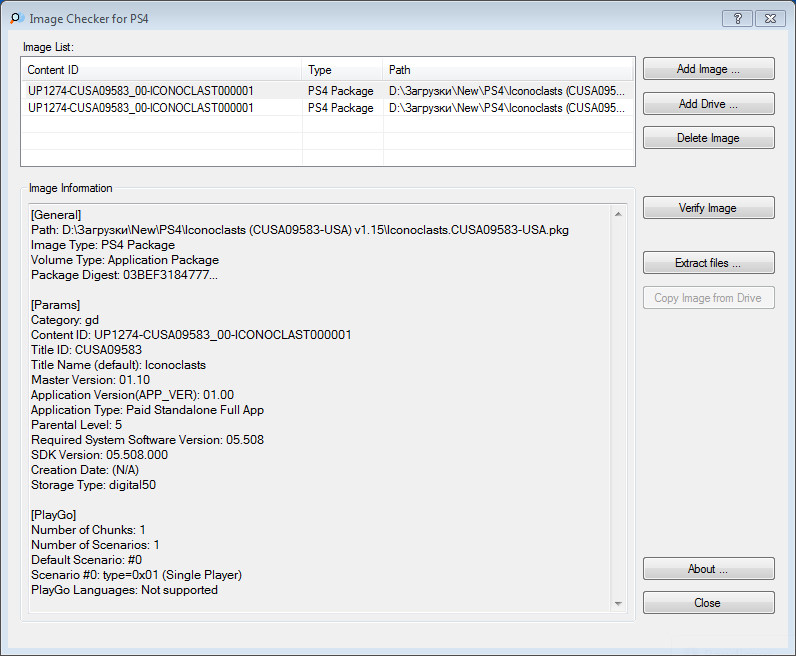
Task: Click the Creation Date: (N/A) line
Action: pos(85,470)
